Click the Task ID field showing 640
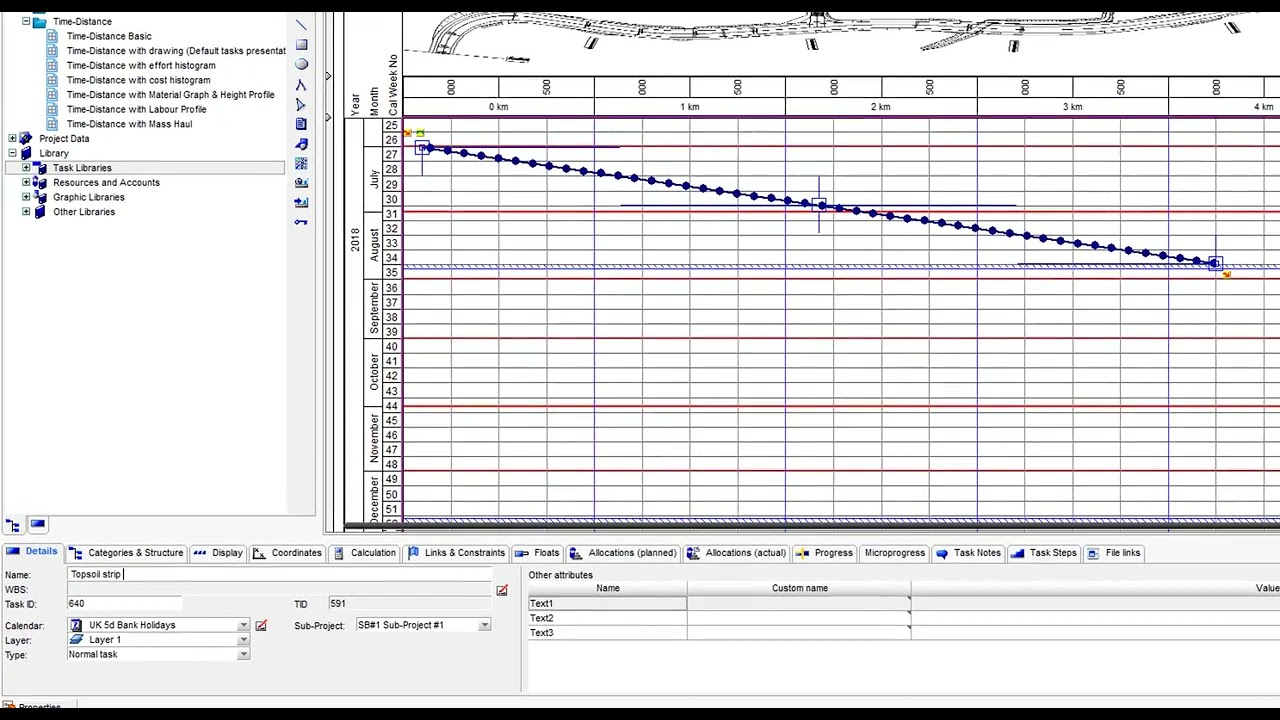The width and height of the screenshot is (1280, 720). click(124, 604)
